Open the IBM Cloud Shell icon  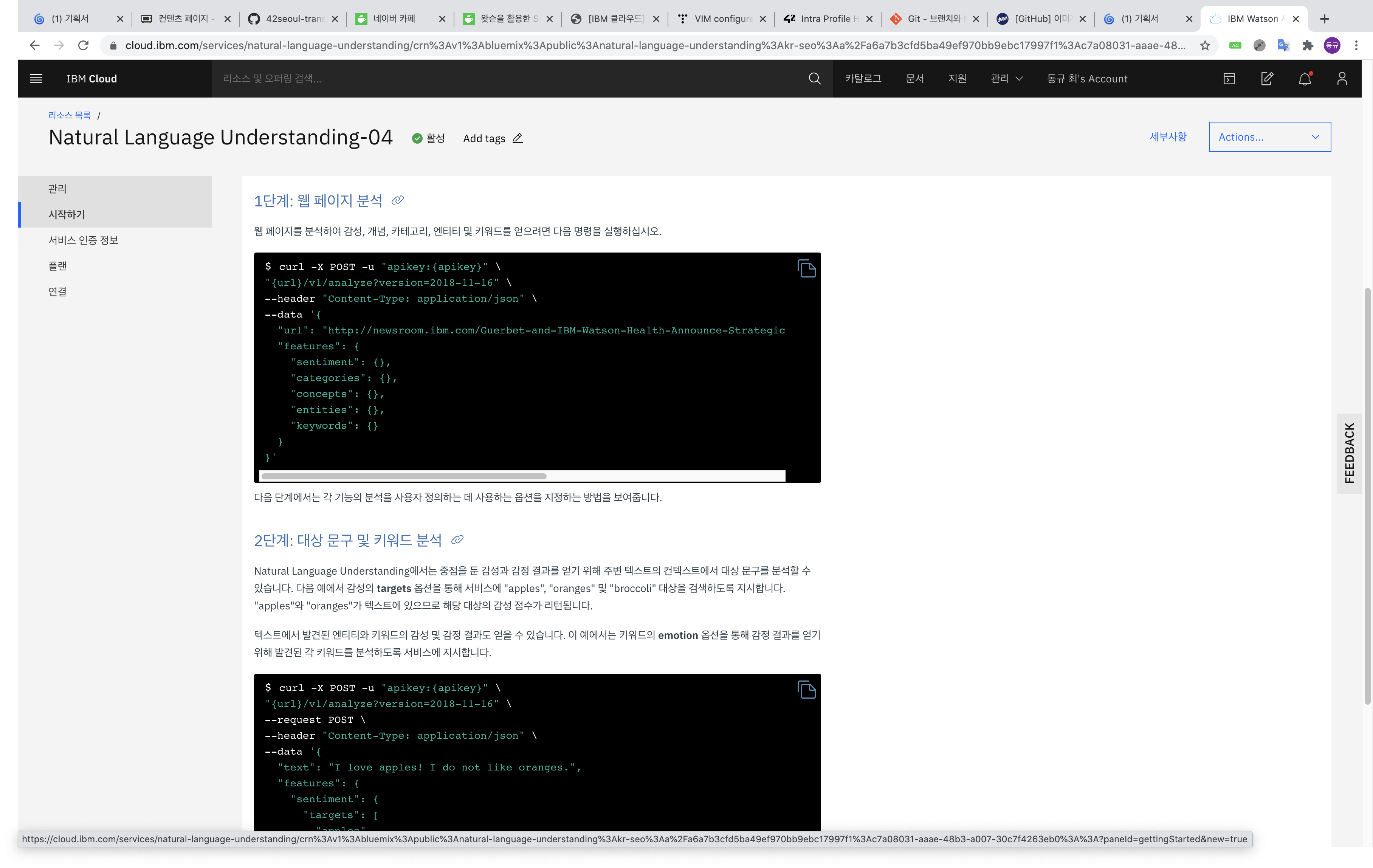point(1229,79)
